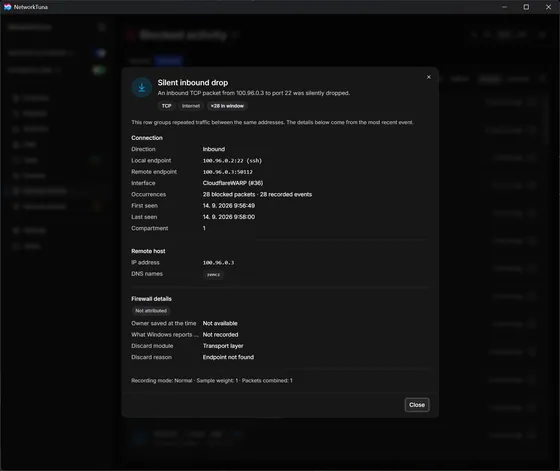The image size is (560, 471).
Task: Select the local endpoint 100.96.0.2:22 (ssh)
Action: 232,161
